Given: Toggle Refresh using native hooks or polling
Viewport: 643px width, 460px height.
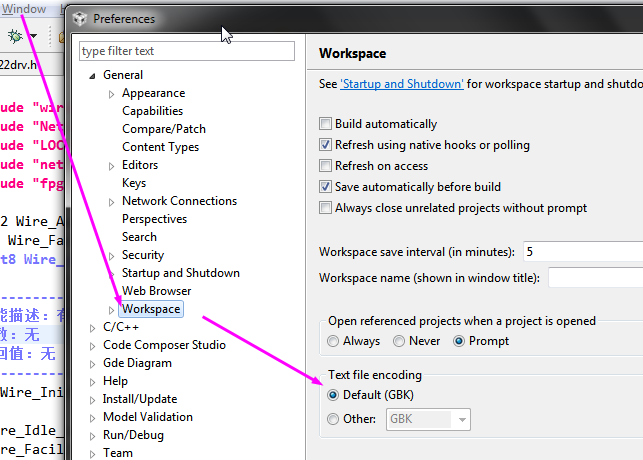Looking at the screenshot, I should [325, 145].
